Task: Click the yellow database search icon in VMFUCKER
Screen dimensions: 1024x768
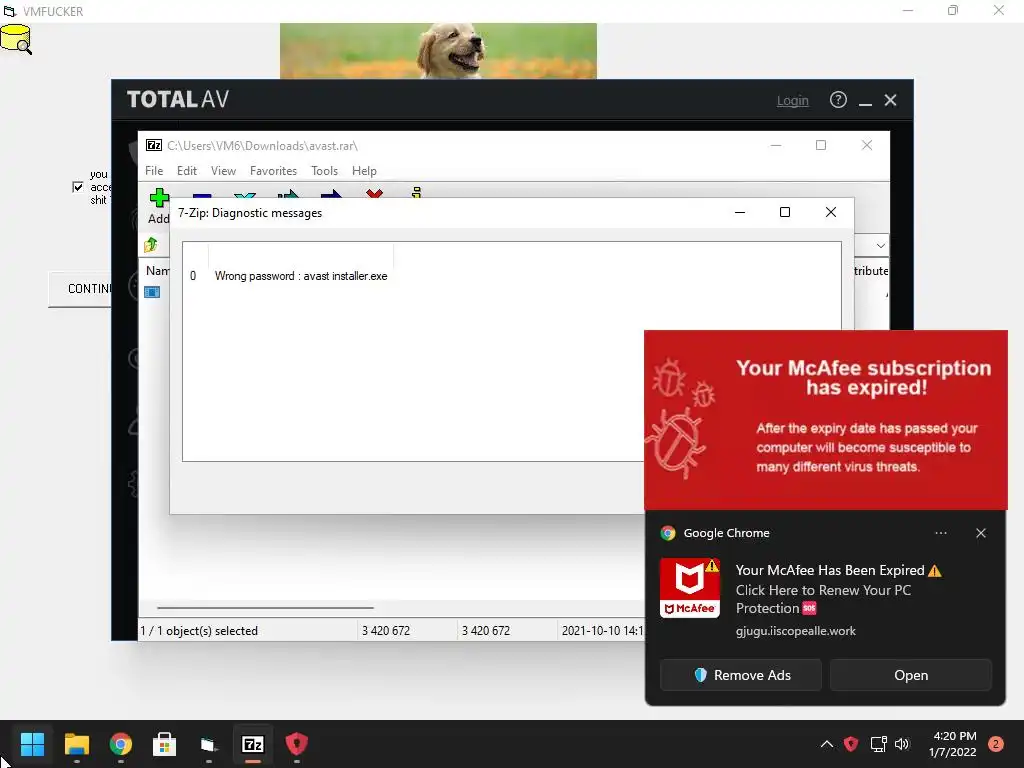Action: click(x=16, y=39)
